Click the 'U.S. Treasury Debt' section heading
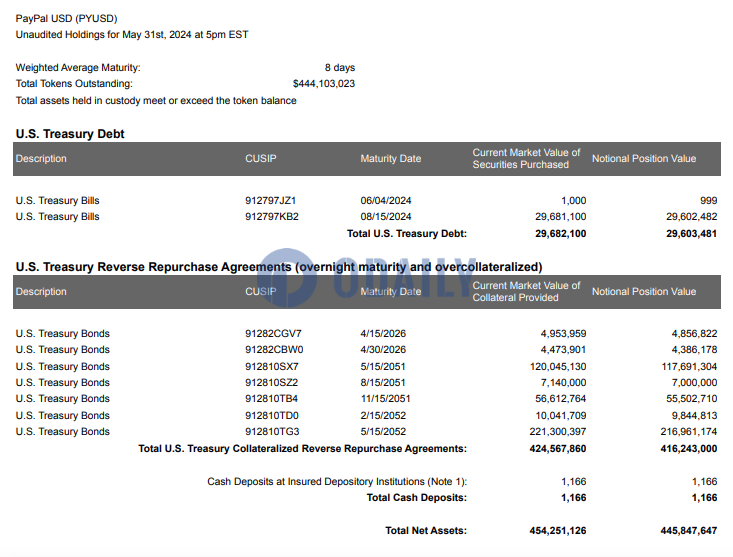 [70, 134]
